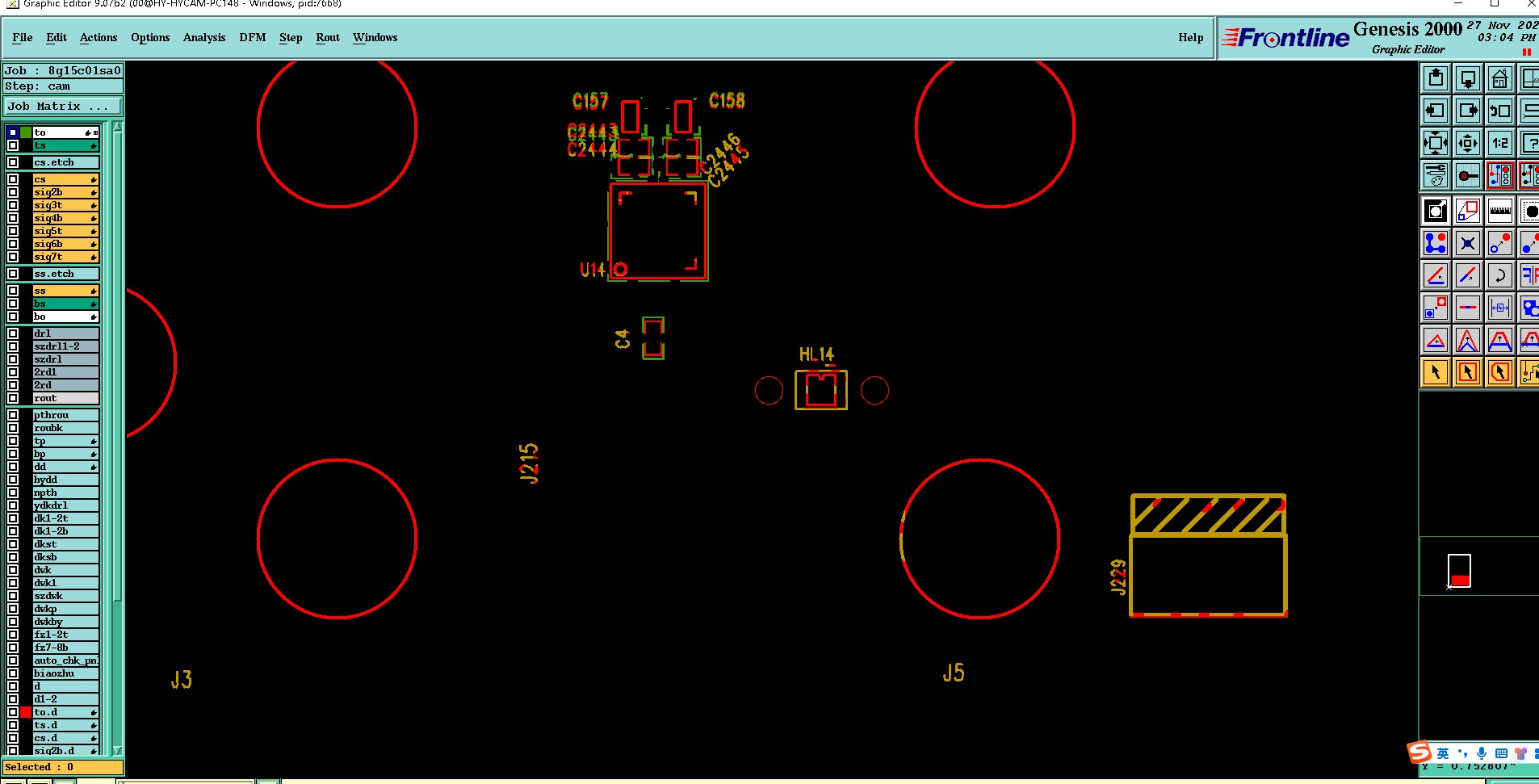Click the traffic light netlist icon
The width and height of the screenshot is (1539, 784).
point(1500,175)
